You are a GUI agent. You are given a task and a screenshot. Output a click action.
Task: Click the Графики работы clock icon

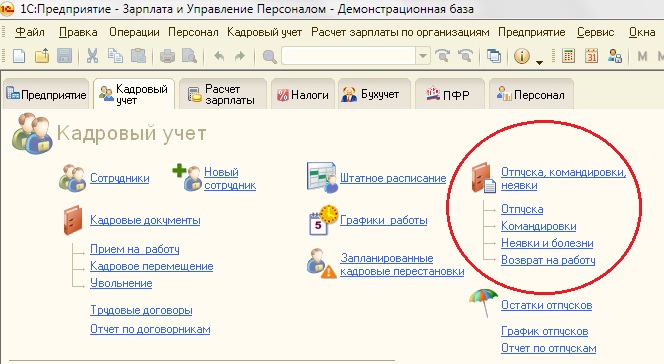[x=324, y=220]
